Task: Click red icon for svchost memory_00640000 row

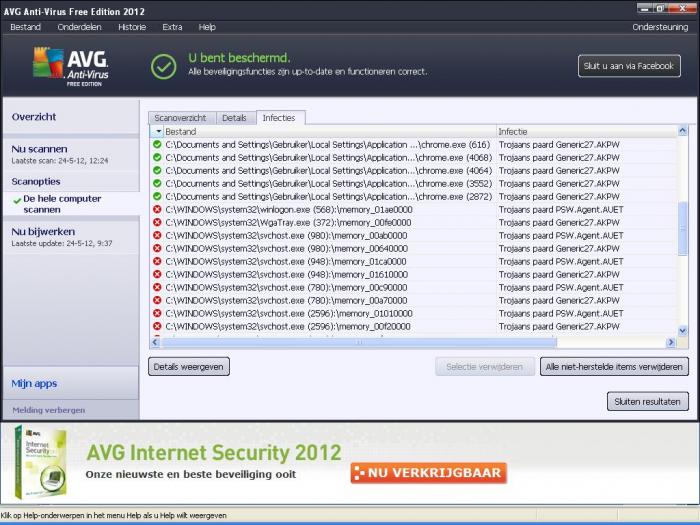Action: click(x=157, y=248)
